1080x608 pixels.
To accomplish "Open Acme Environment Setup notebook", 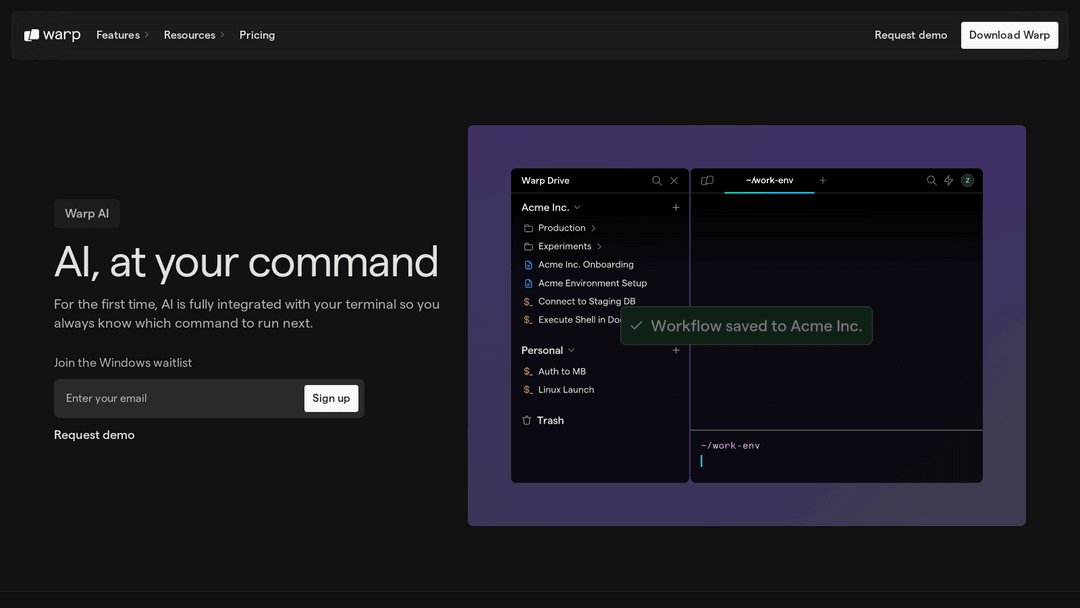I will (592, 283).
